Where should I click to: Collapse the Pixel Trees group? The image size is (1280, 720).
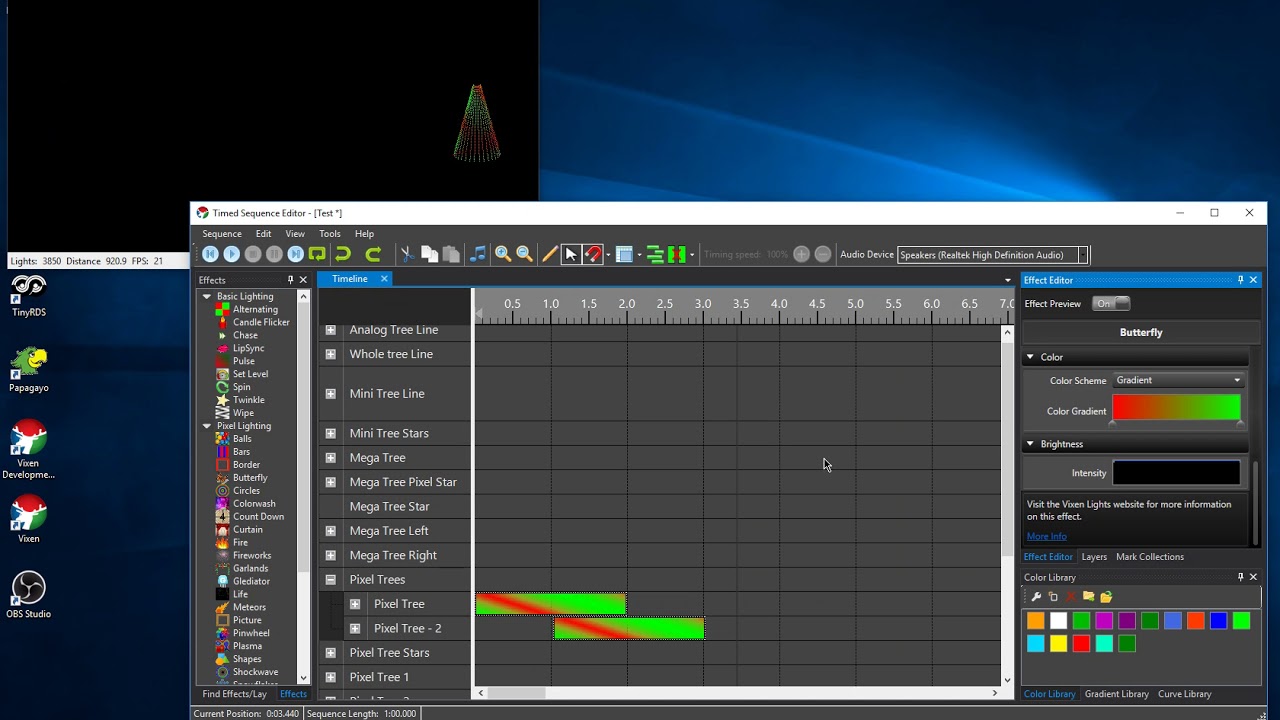[330, 579]
